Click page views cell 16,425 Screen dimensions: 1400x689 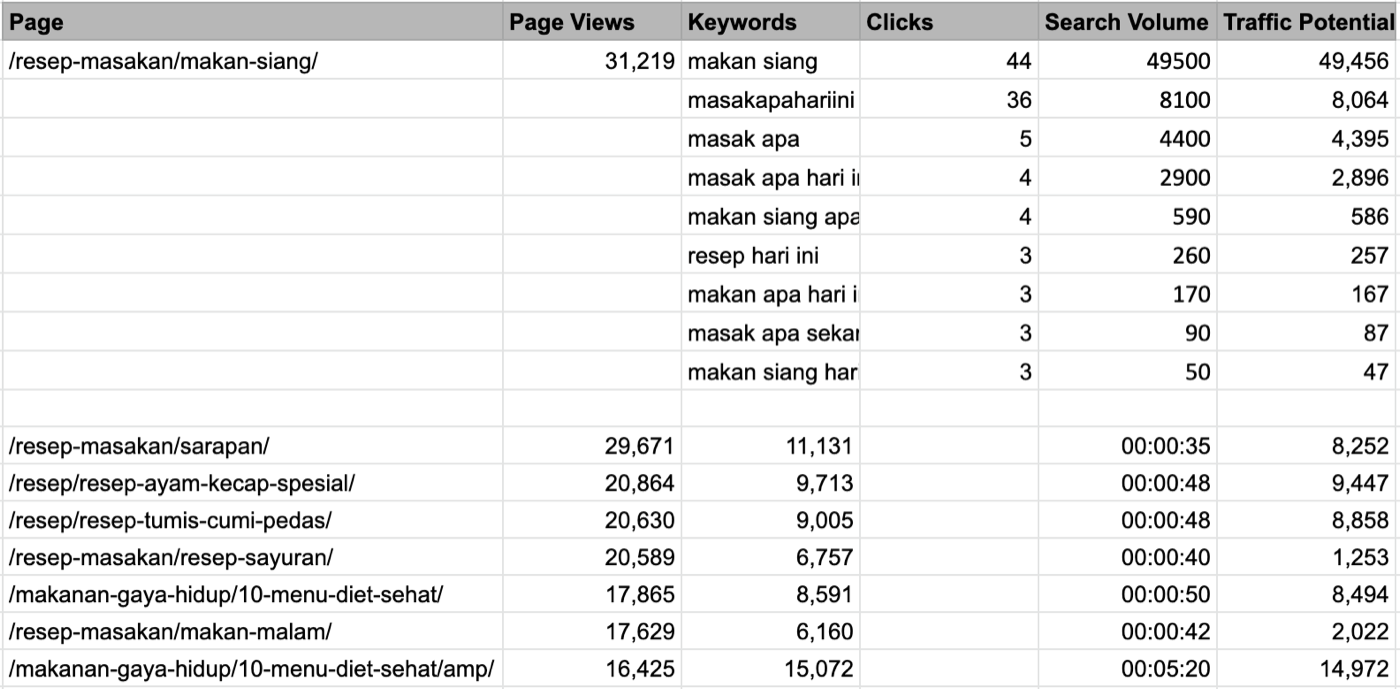click(592, 668)
